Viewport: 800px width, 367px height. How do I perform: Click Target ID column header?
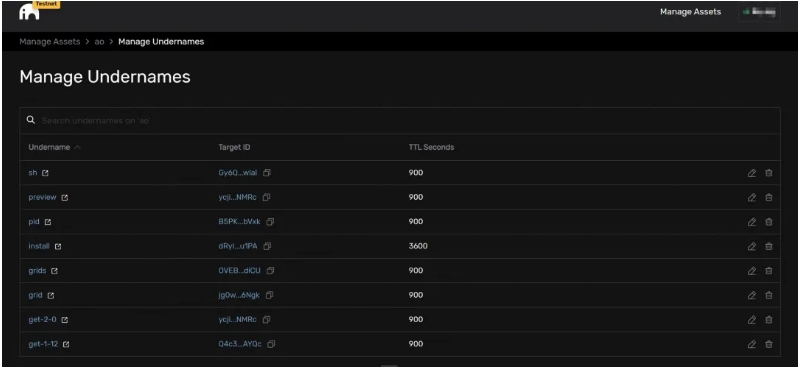point(234,148)
